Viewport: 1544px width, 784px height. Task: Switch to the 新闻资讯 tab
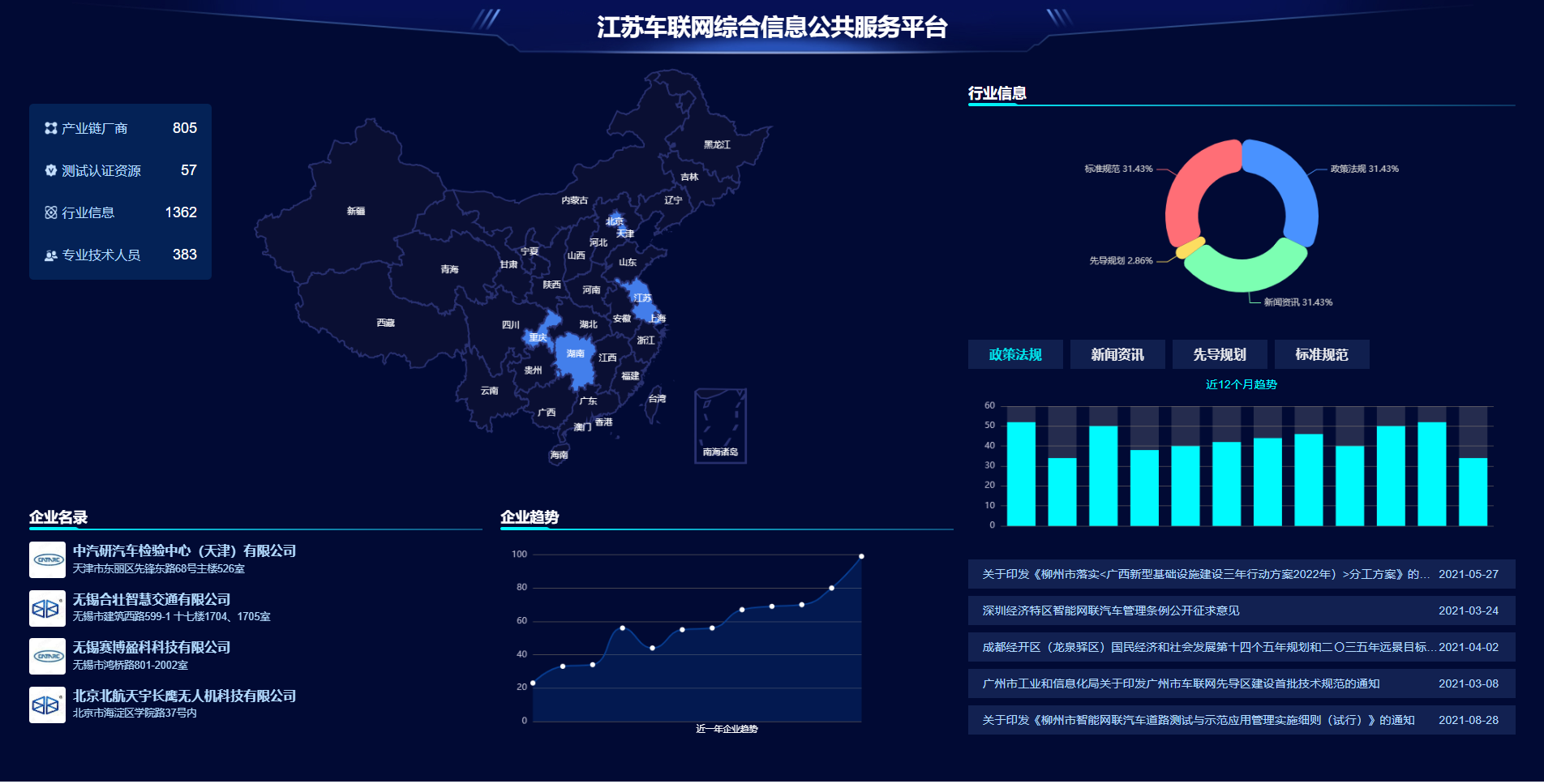[1117, 354]
